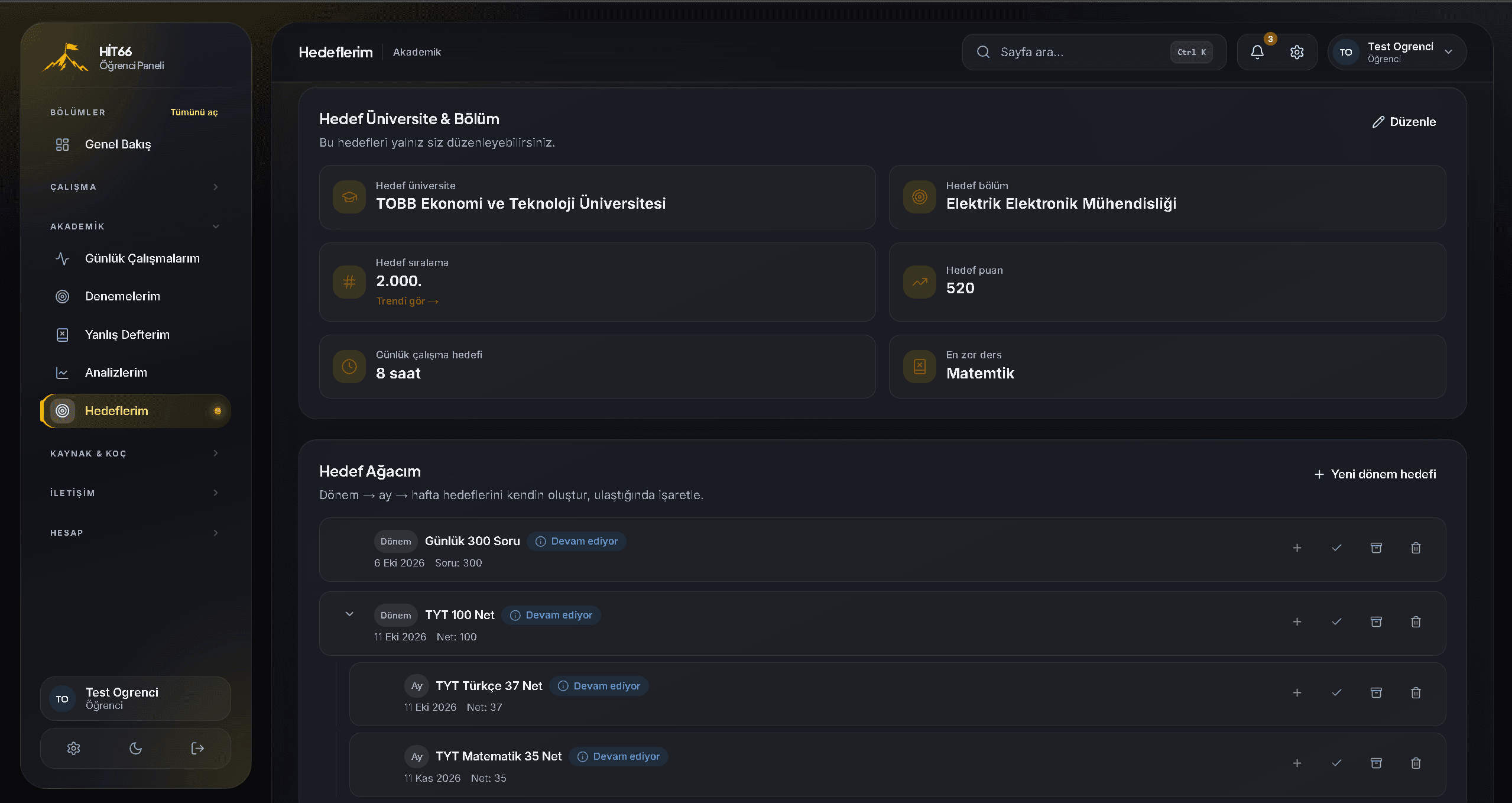Toggle dark mode moon icon
Screen dimensions: 1512x803
135,748
